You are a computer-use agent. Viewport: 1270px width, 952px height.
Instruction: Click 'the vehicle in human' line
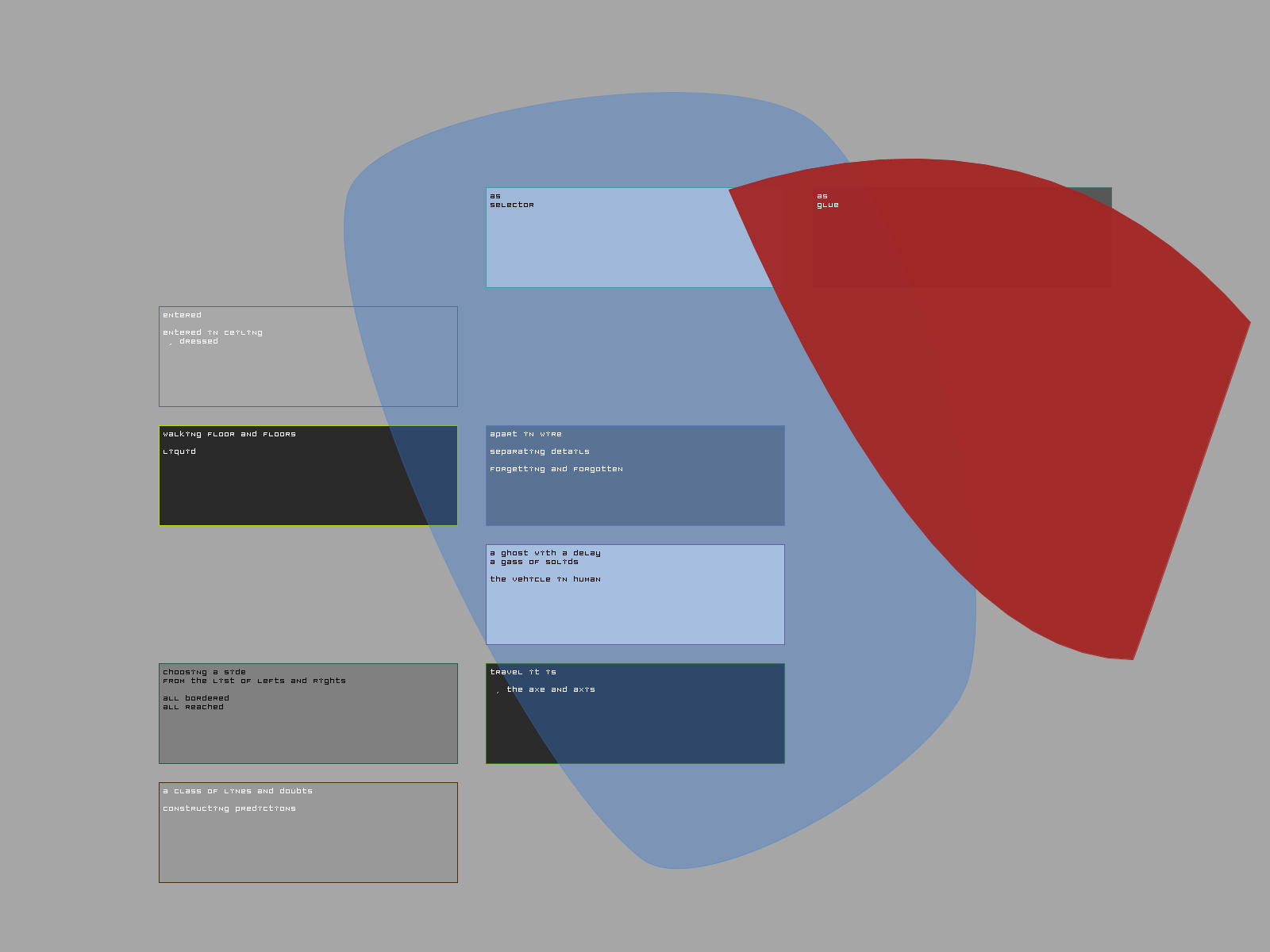coord(545,579)
